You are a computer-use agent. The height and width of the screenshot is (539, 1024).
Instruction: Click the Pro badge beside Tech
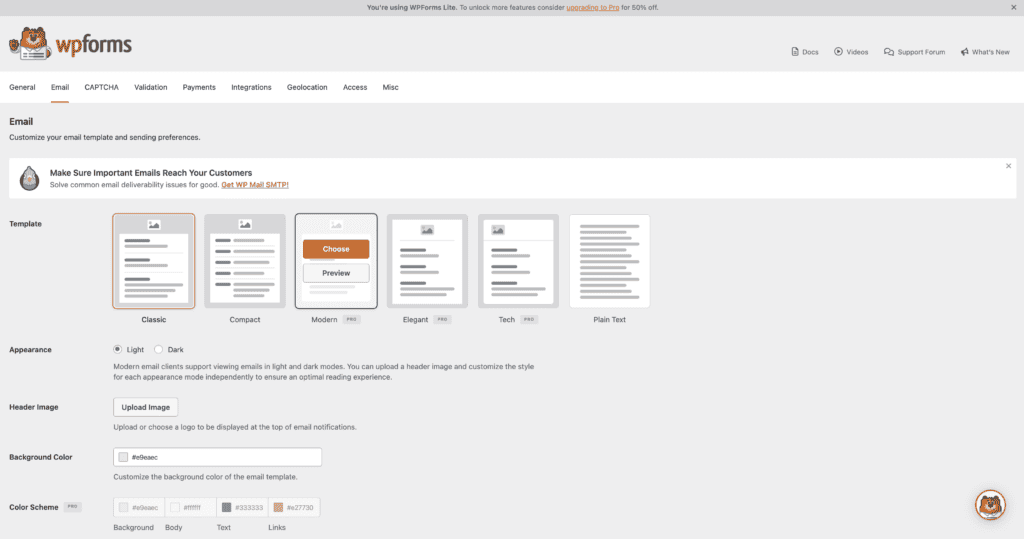(x=529, y=319)
